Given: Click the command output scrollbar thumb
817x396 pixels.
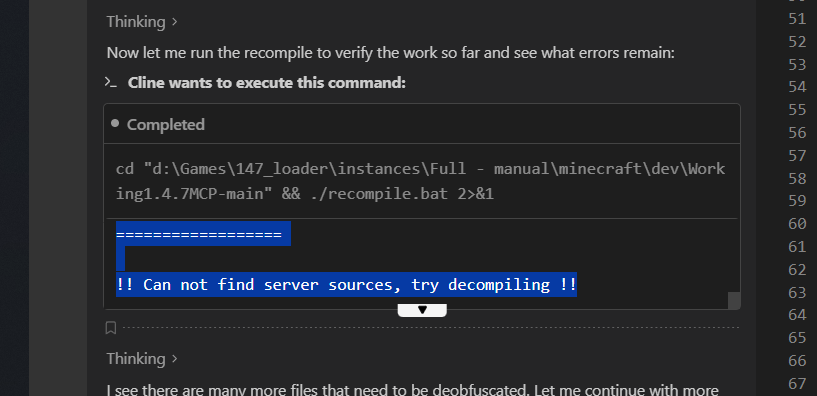Looking at the screenshot, I should pyautogui.click(x=734, y=300).
